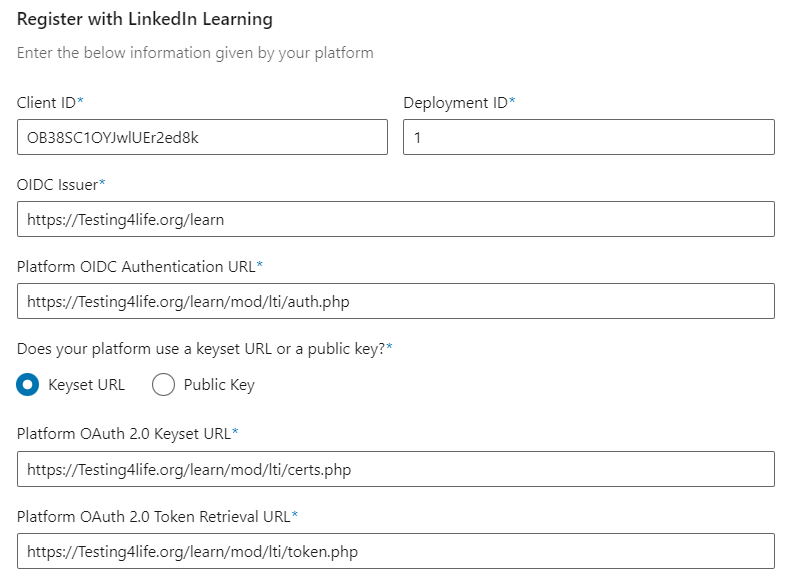Click the 'Public Key' option label

tap(219, 385)
